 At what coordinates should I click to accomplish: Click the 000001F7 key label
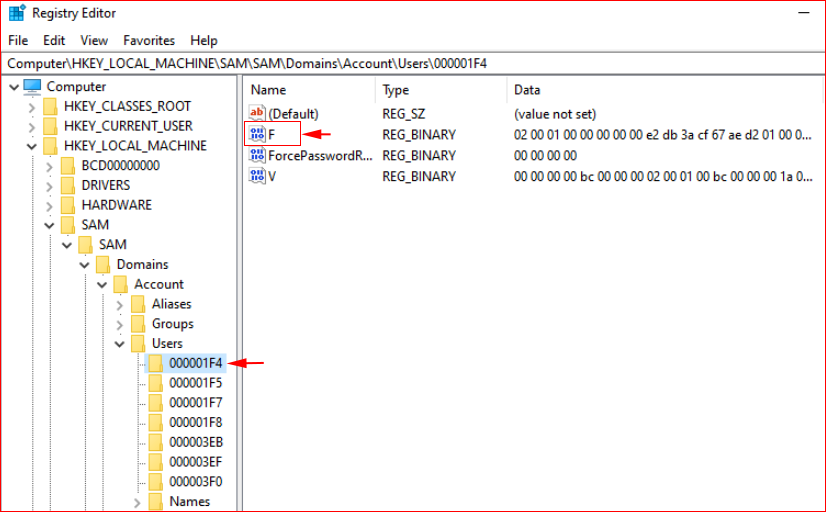click(195, 403)
